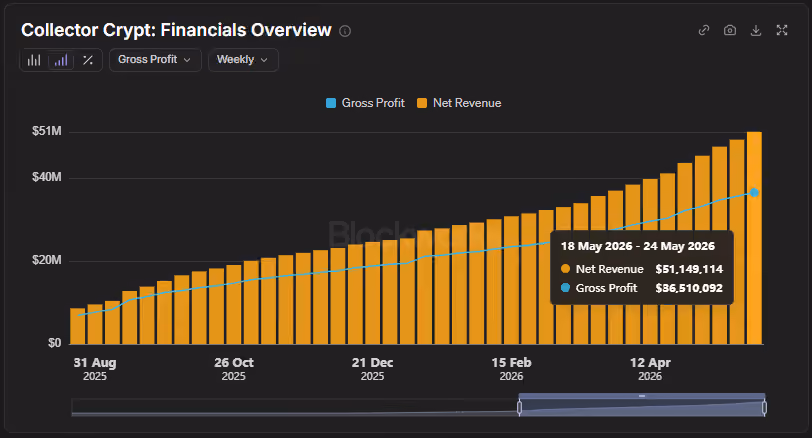Click the right handle of range slider
The height and width of the screenshot is (438, 812).
(x=764, y=407)
